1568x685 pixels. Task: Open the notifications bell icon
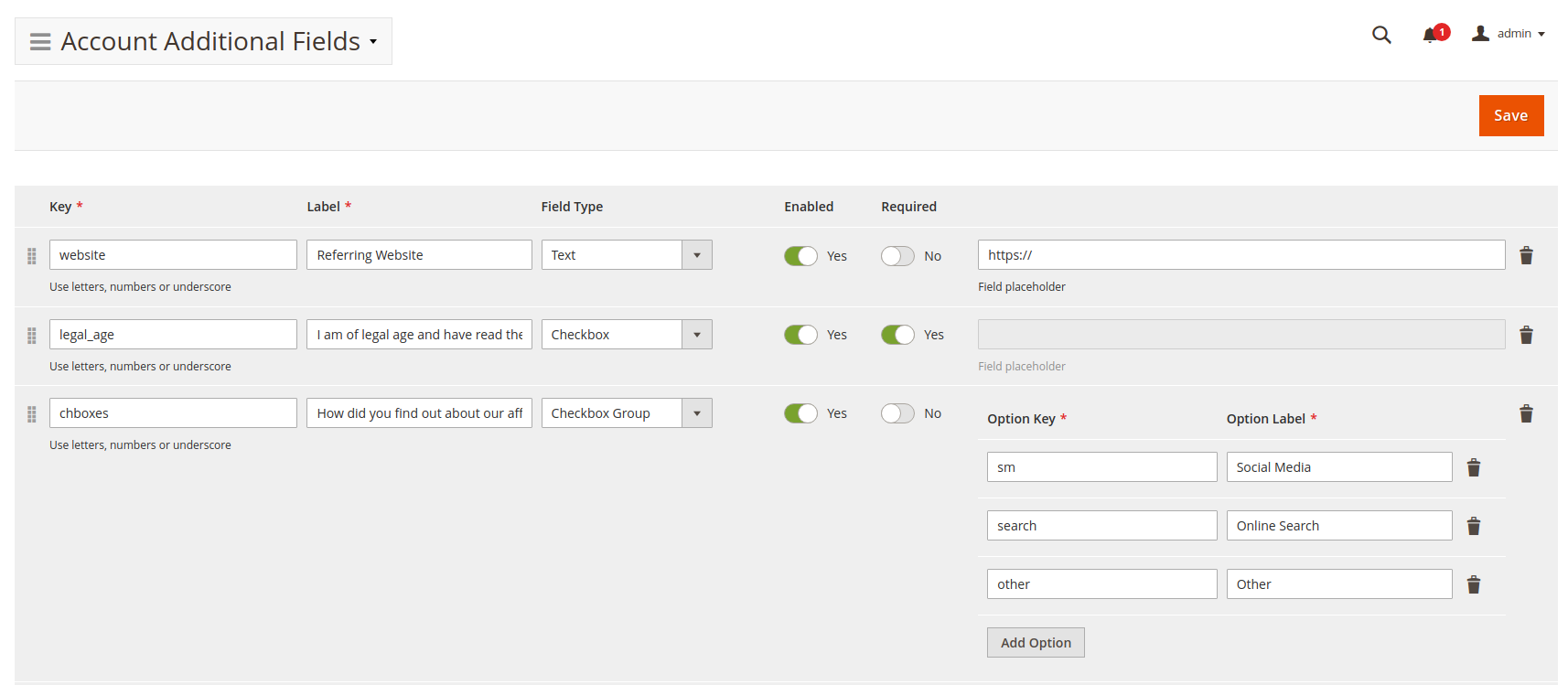(x=1431, y=35)
